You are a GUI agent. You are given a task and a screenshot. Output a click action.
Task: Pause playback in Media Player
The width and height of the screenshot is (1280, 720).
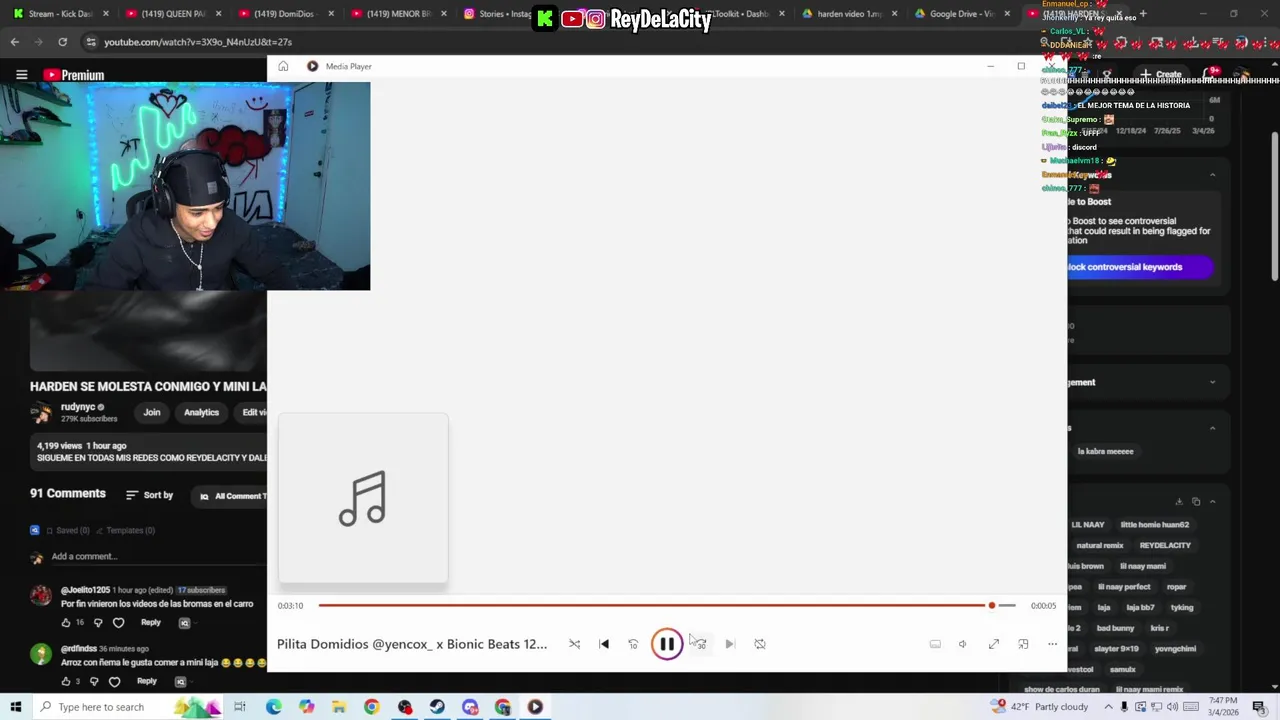click(x=667, y=644)
